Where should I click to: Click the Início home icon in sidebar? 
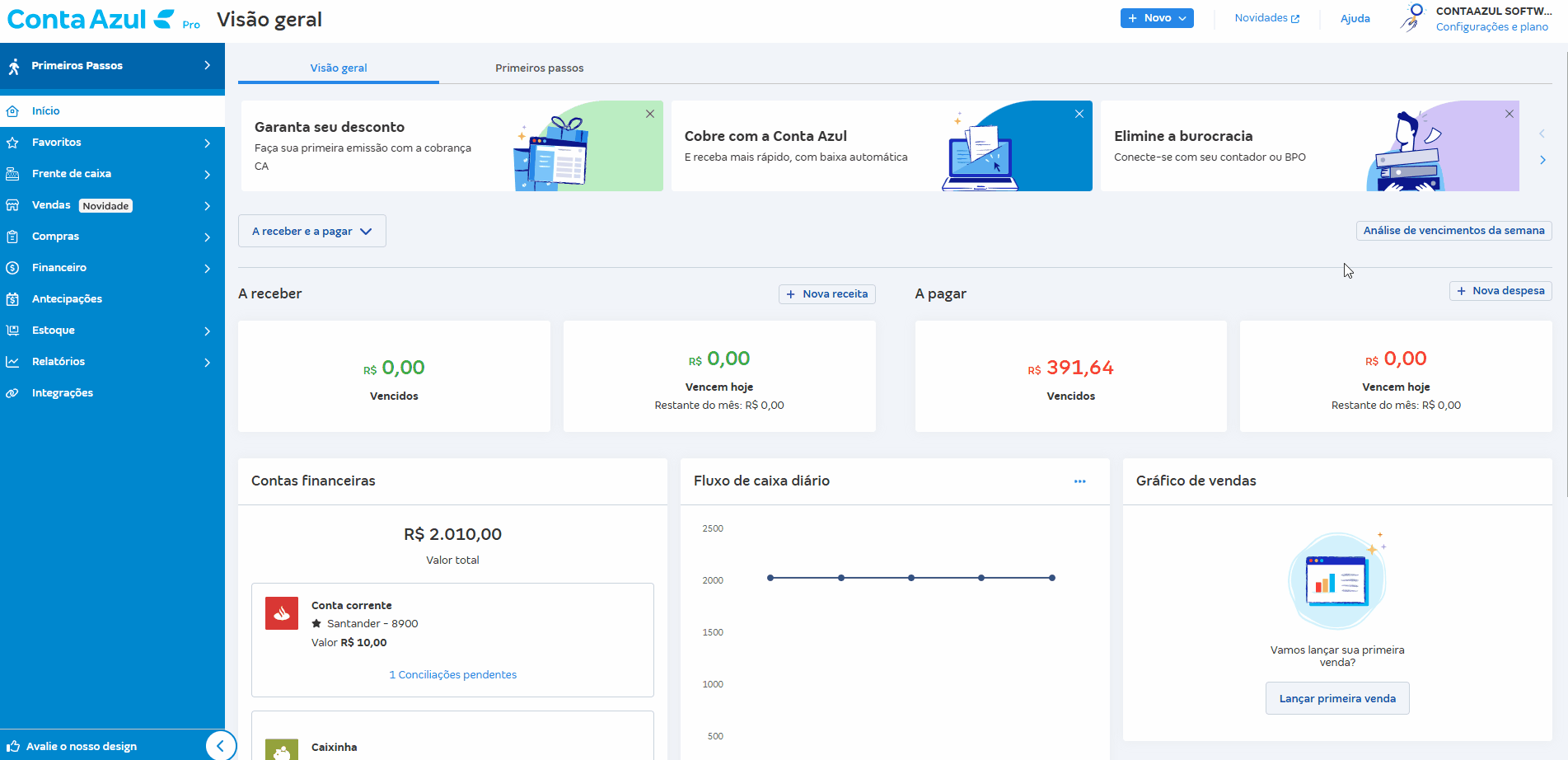(x=12, y=111)
